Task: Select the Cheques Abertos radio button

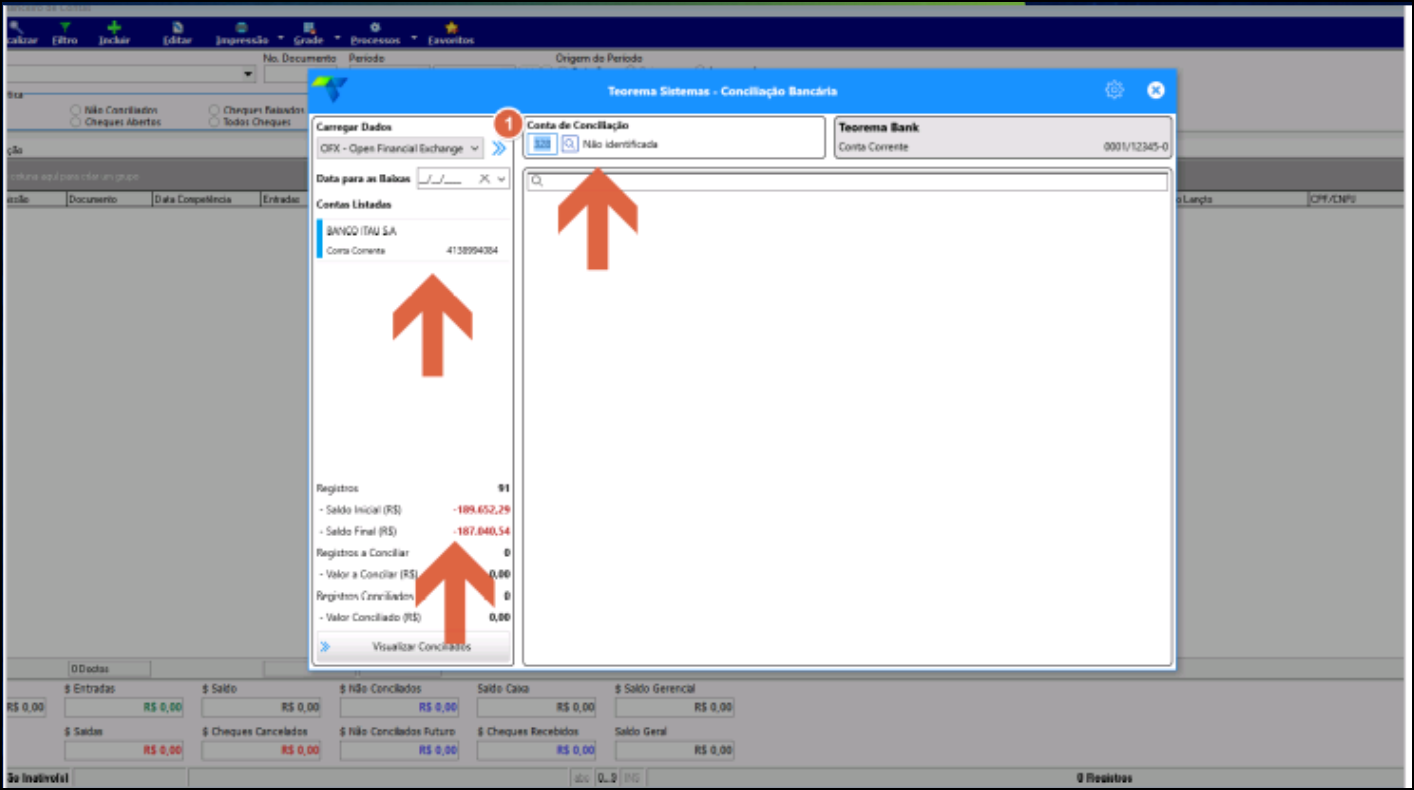Action: pyautogui.click(x=76, y=122)
